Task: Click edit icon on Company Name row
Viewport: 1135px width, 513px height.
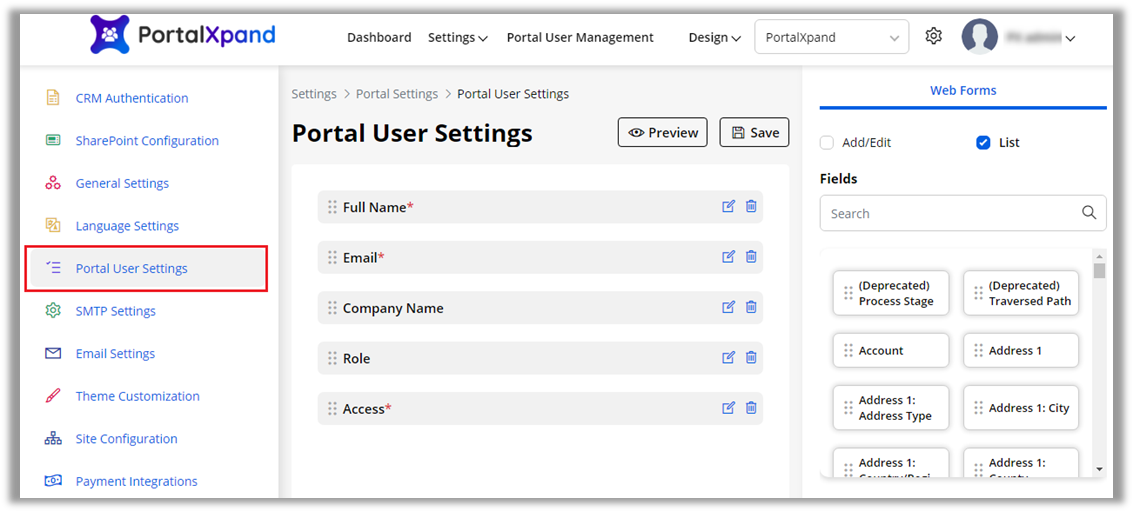Action: click(x=728, y=308)
